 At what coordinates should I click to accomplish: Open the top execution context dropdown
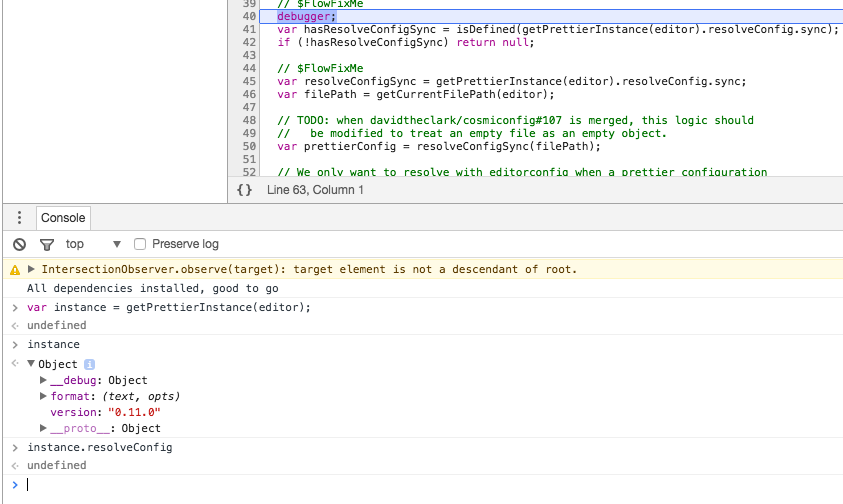coord(93,244)
